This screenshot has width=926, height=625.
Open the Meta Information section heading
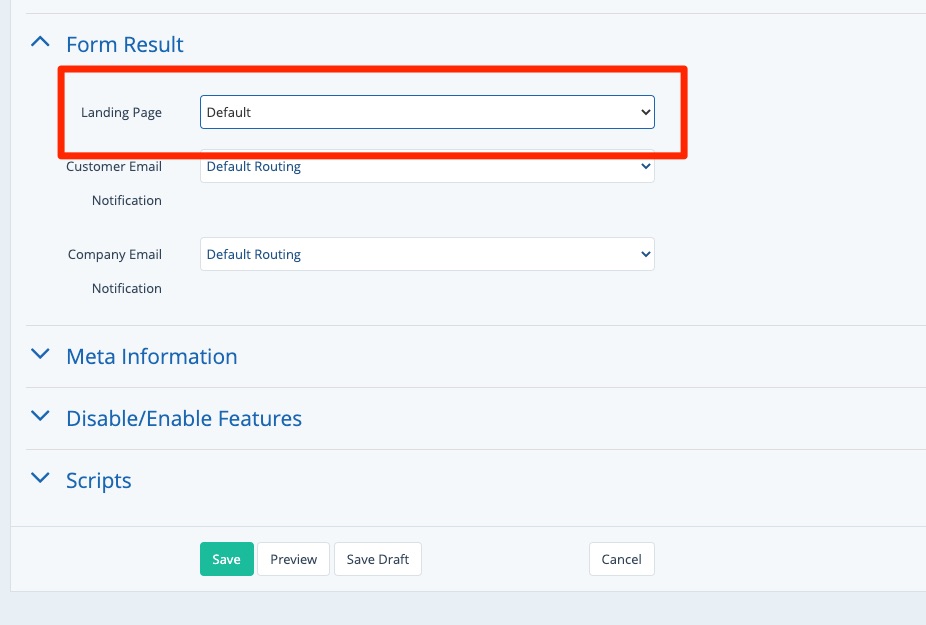click(151, 357)
